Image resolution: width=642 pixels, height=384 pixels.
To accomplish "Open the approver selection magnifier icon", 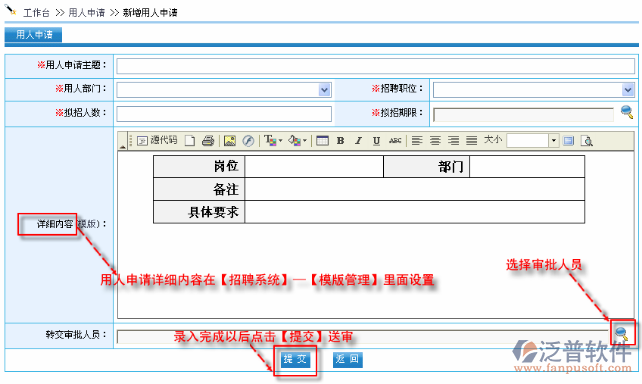I will pyautogui.click(x=622, y=333).
